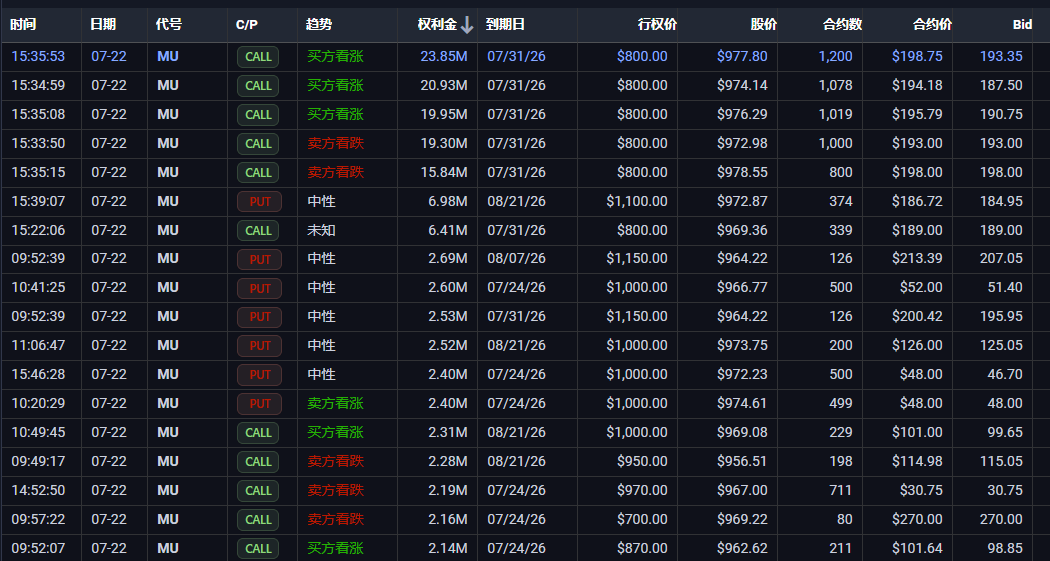Viewport: 1050px width, 561px height.
Task: Click the 合约数 column header
Action: point(842,25)
